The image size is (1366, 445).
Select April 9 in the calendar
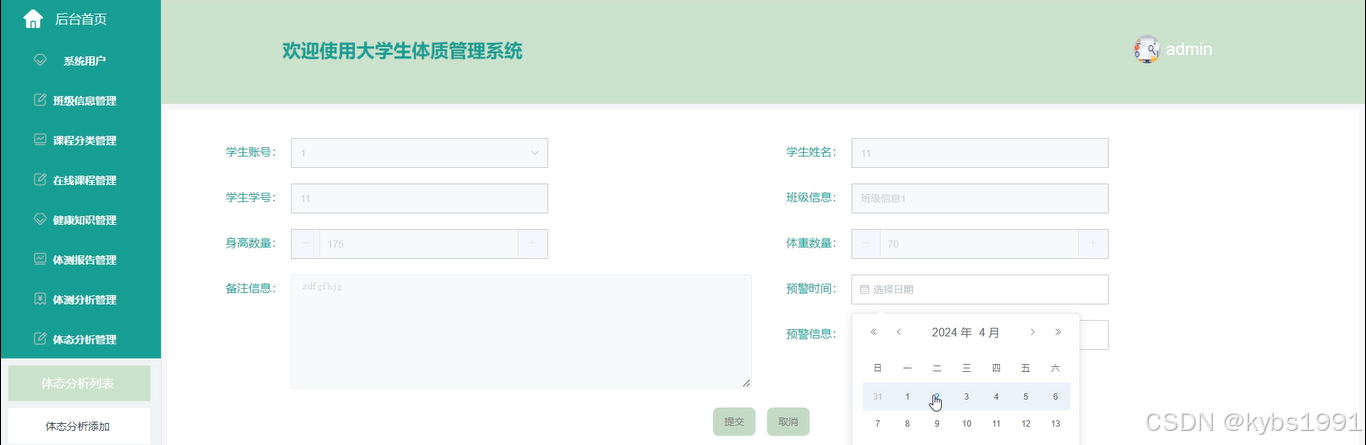937,424
